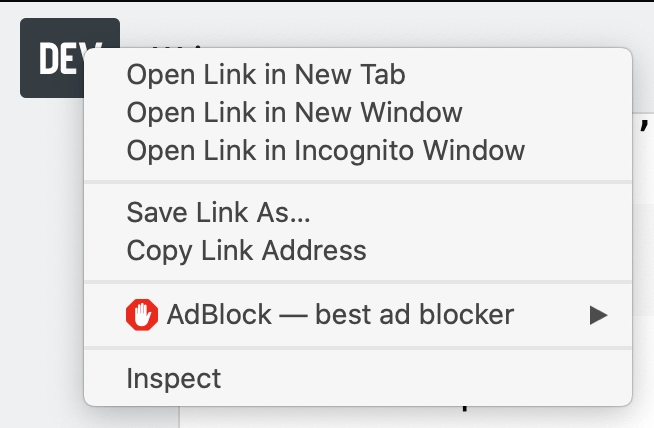The height and width of the screenshot is (428, 654).
Task: Select Copy Link Address
Action: click(x=246, y=250)
